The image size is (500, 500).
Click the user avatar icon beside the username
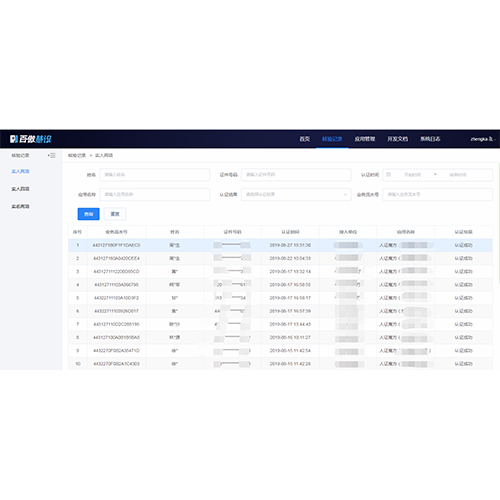tap(491, 139)
